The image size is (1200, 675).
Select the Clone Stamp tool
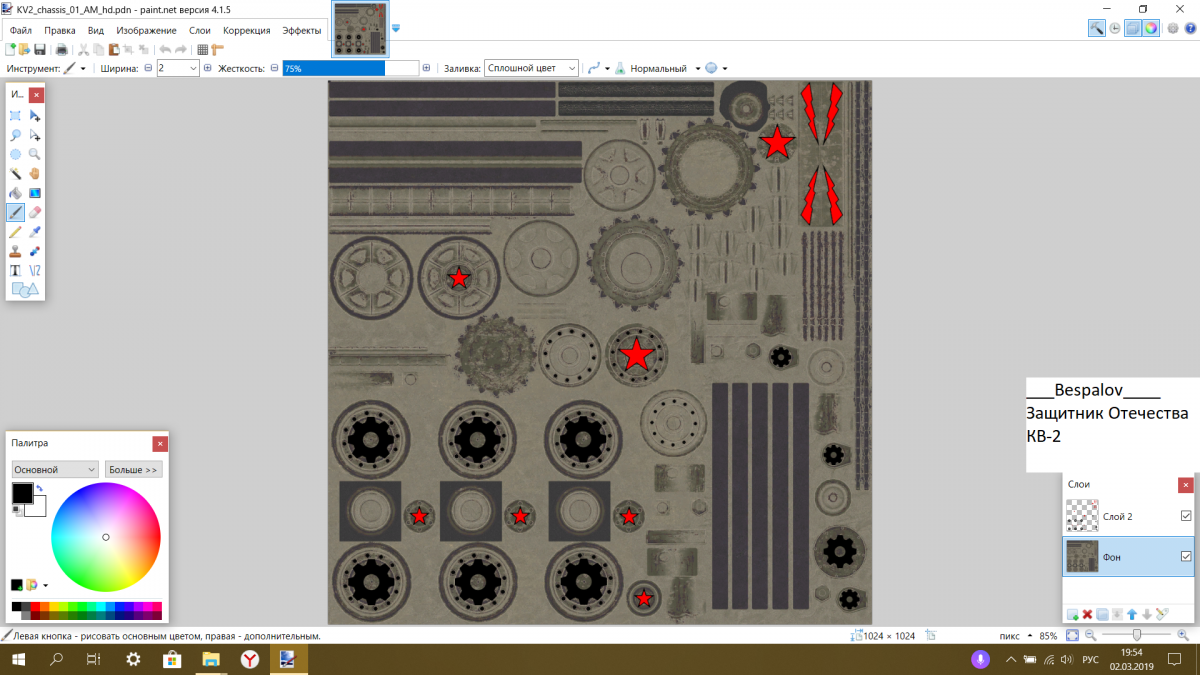tap(16, 251)
